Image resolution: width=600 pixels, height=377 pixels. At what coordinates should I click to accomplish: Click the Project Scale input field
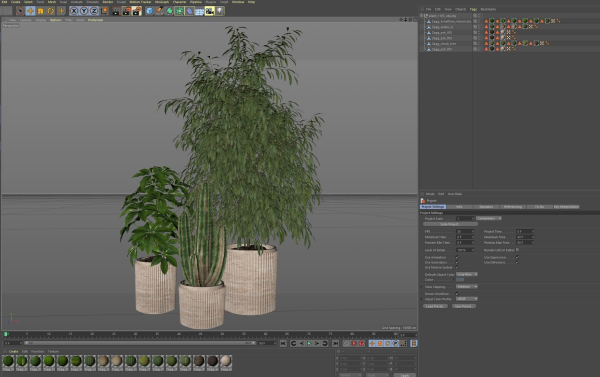coord(465,219)
